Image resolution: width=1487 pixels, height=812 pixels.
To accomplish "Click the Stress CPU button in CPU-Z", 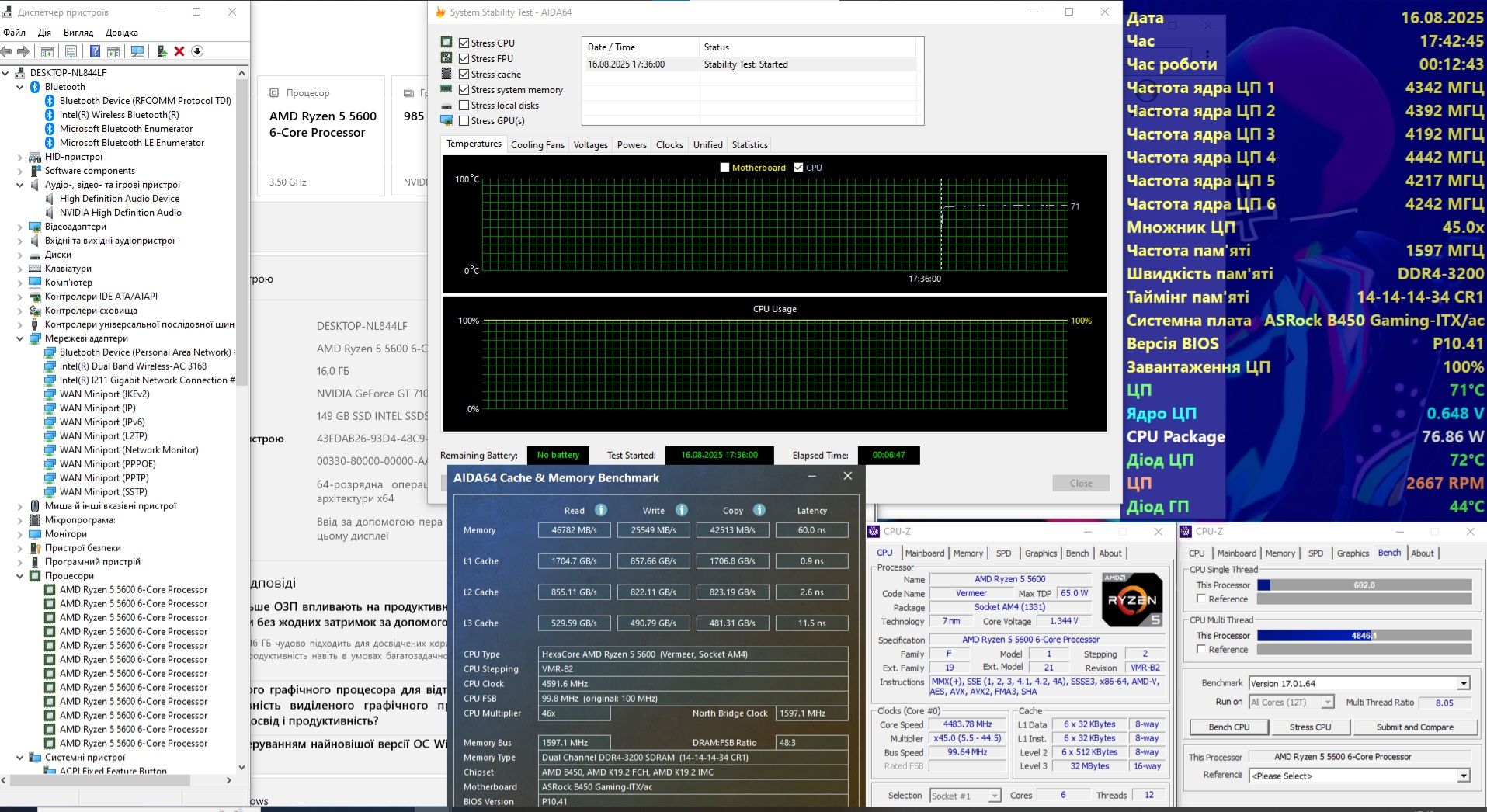I will click(1310, 727).
